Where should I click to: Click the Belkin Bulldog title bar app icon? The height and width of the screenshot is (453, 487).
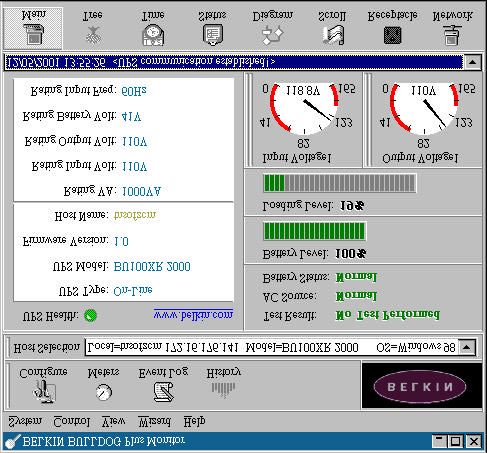tap(12, 442)
